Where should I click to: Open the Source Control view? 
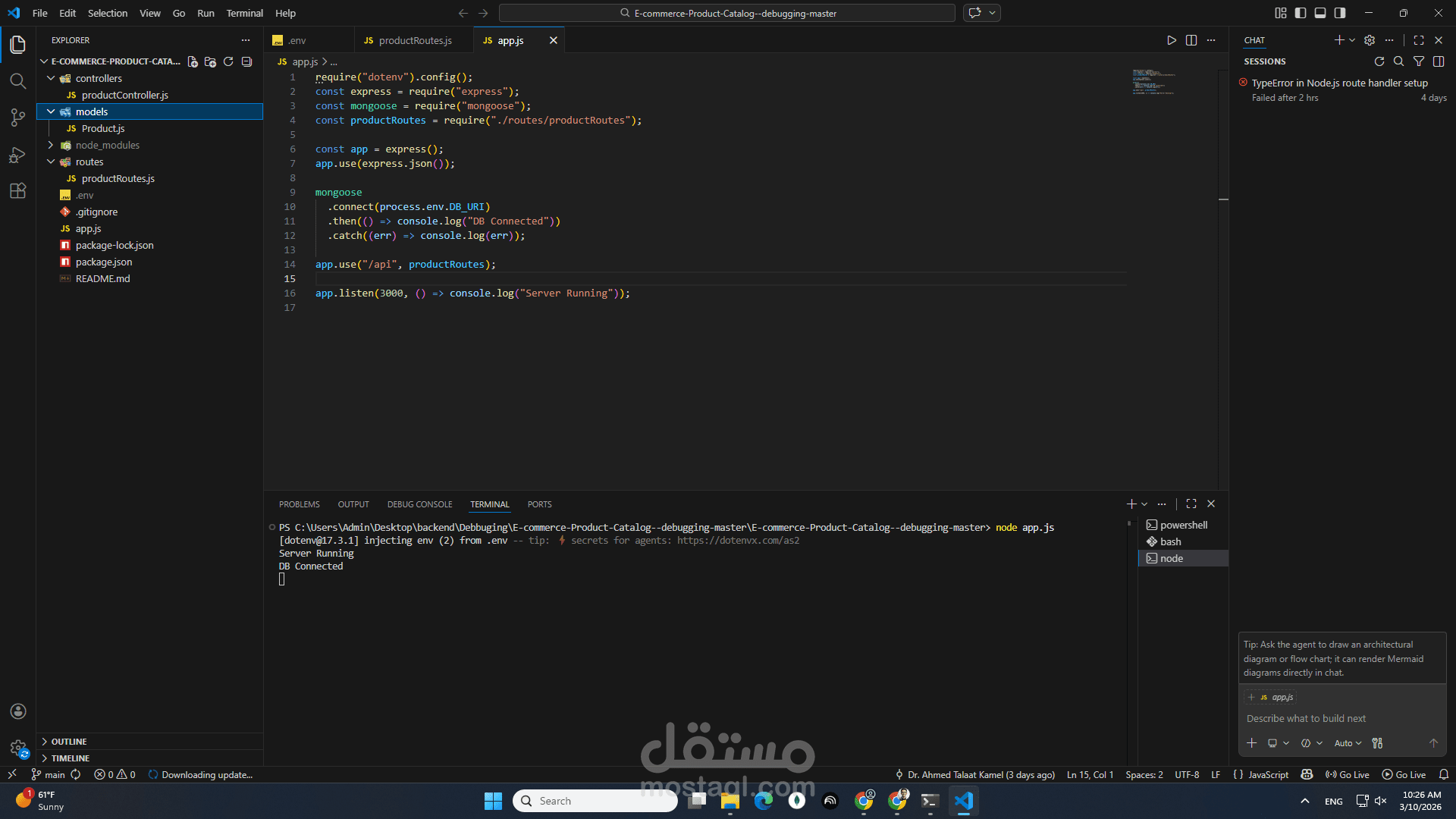click(x=17, y=118)
